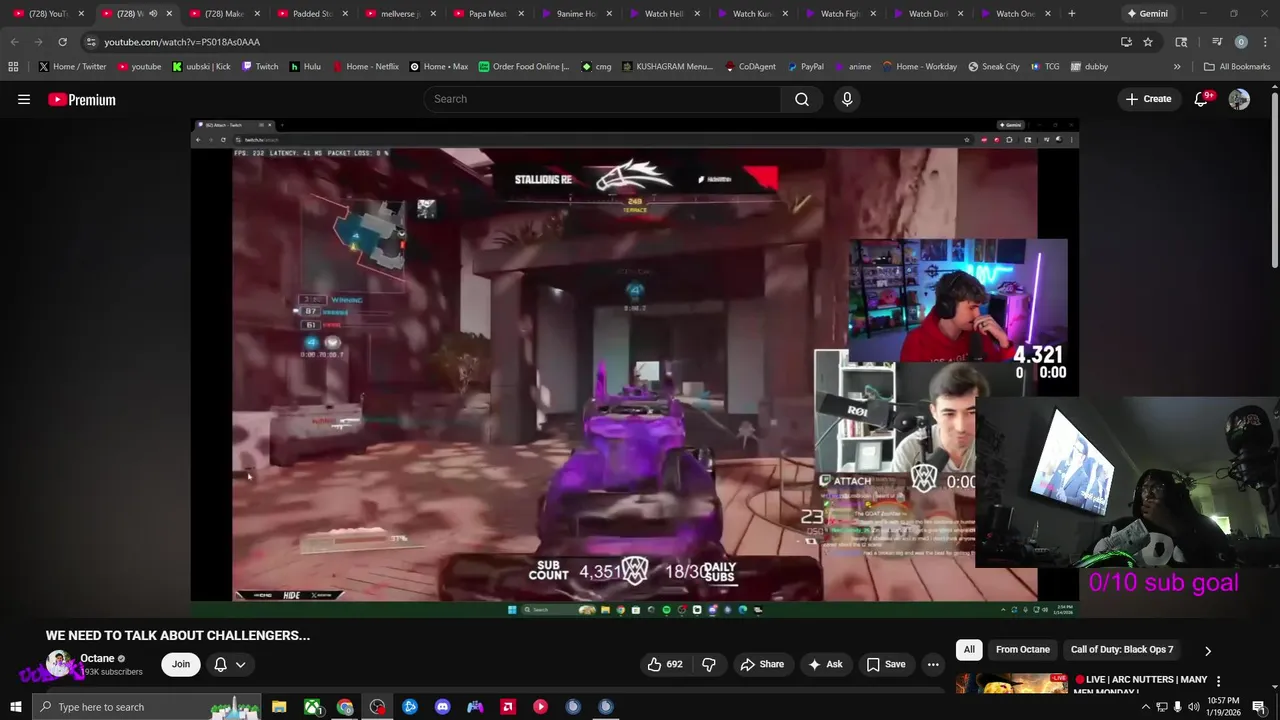Open the PayPal bookmark
The width and height of the screenshot is (1280, 720).
pyautogui.click(x=805, y=67)
